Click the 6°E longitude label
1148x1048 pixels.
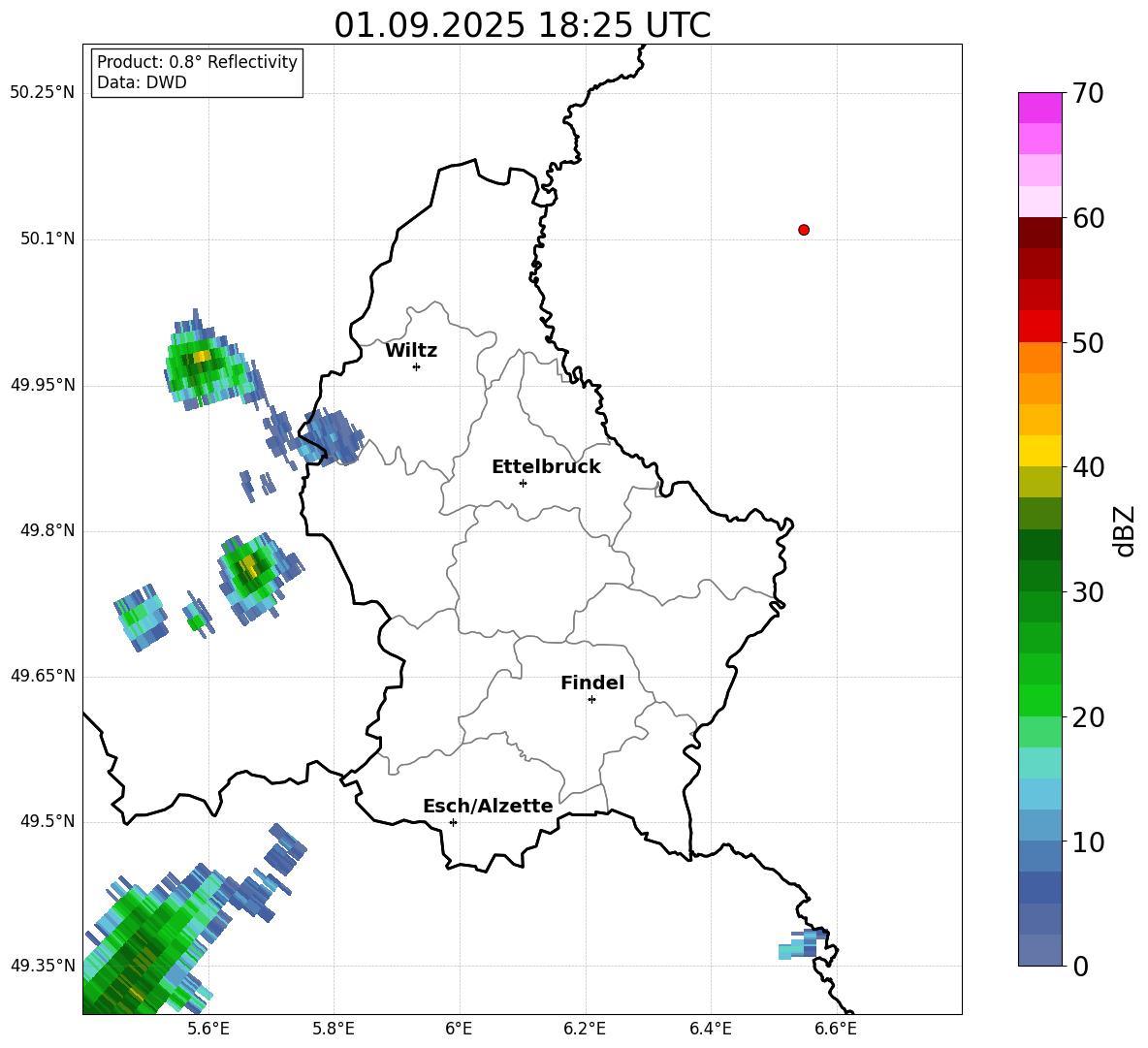459,1029
